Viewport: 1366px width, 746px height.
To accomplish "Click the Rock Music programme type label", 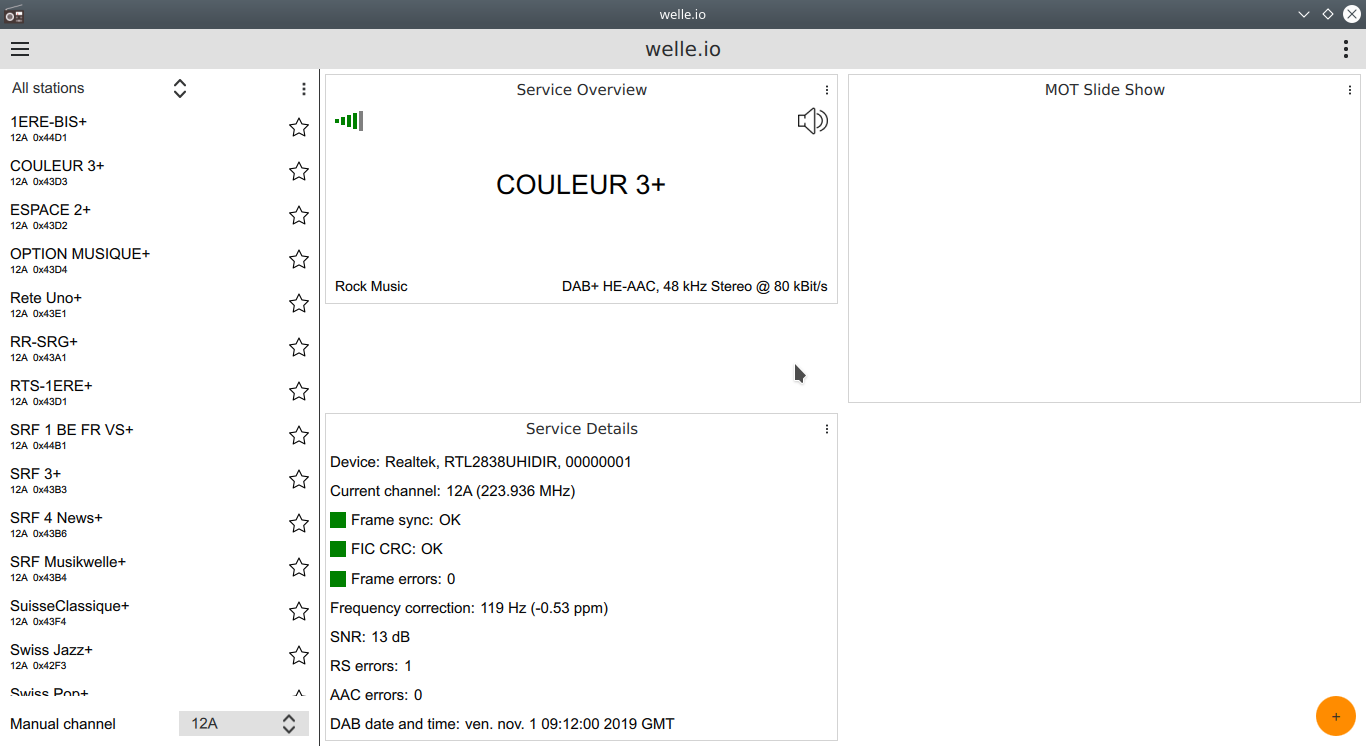I will 371,286.
